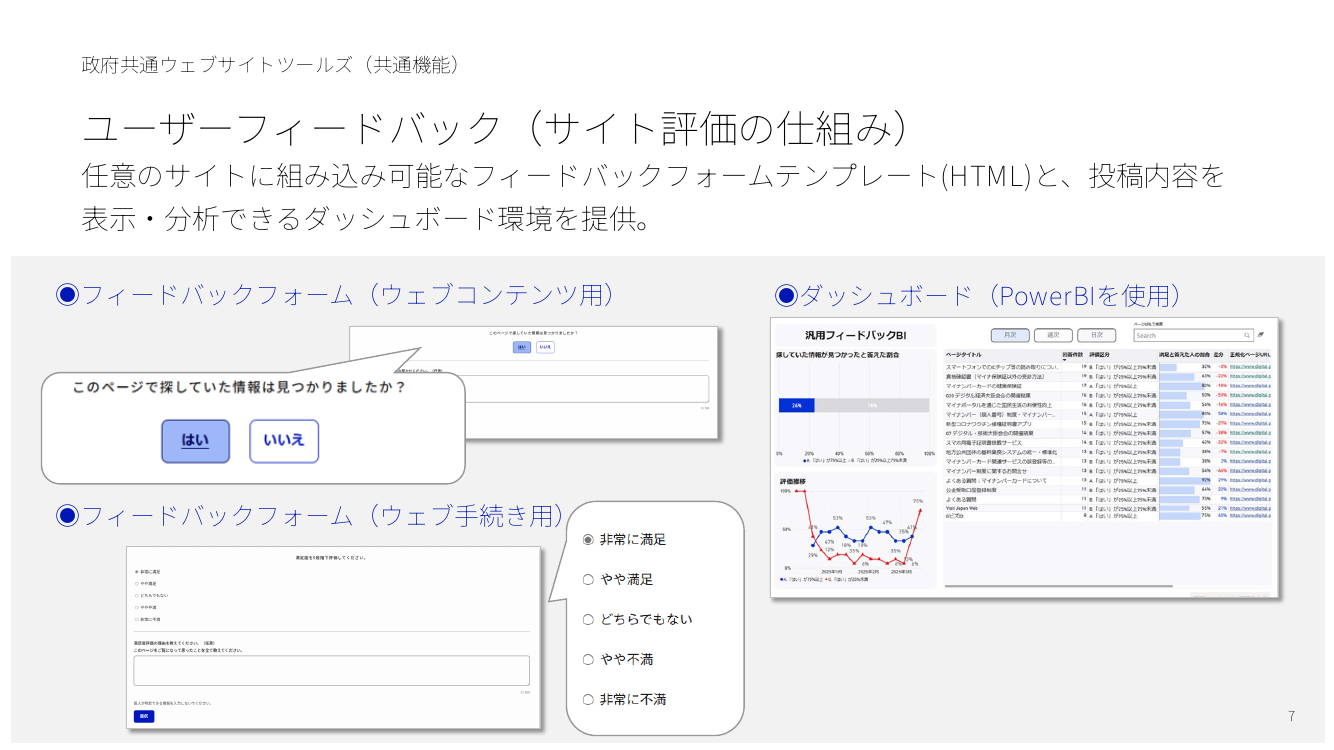Click blue 24% segment of bar chart
This screenshot has width=1334, height=750.
pyautogui.click(x=796, y=405)
